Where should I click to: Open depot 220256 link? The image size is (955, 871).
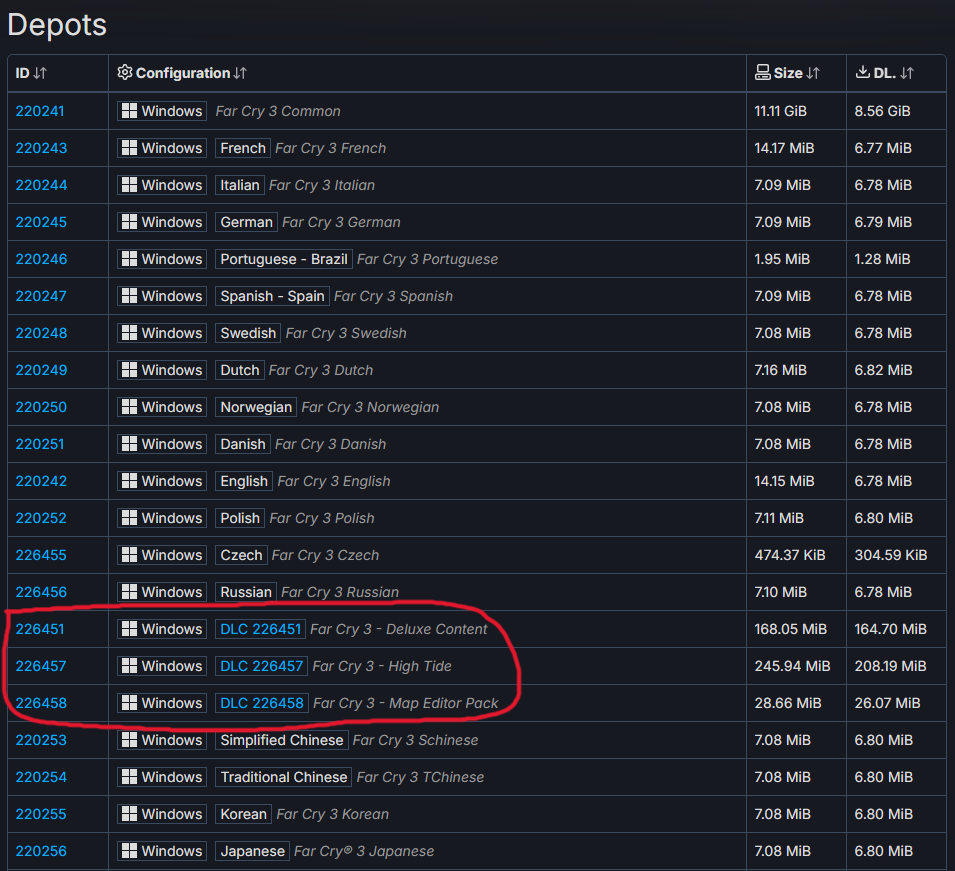41,852
